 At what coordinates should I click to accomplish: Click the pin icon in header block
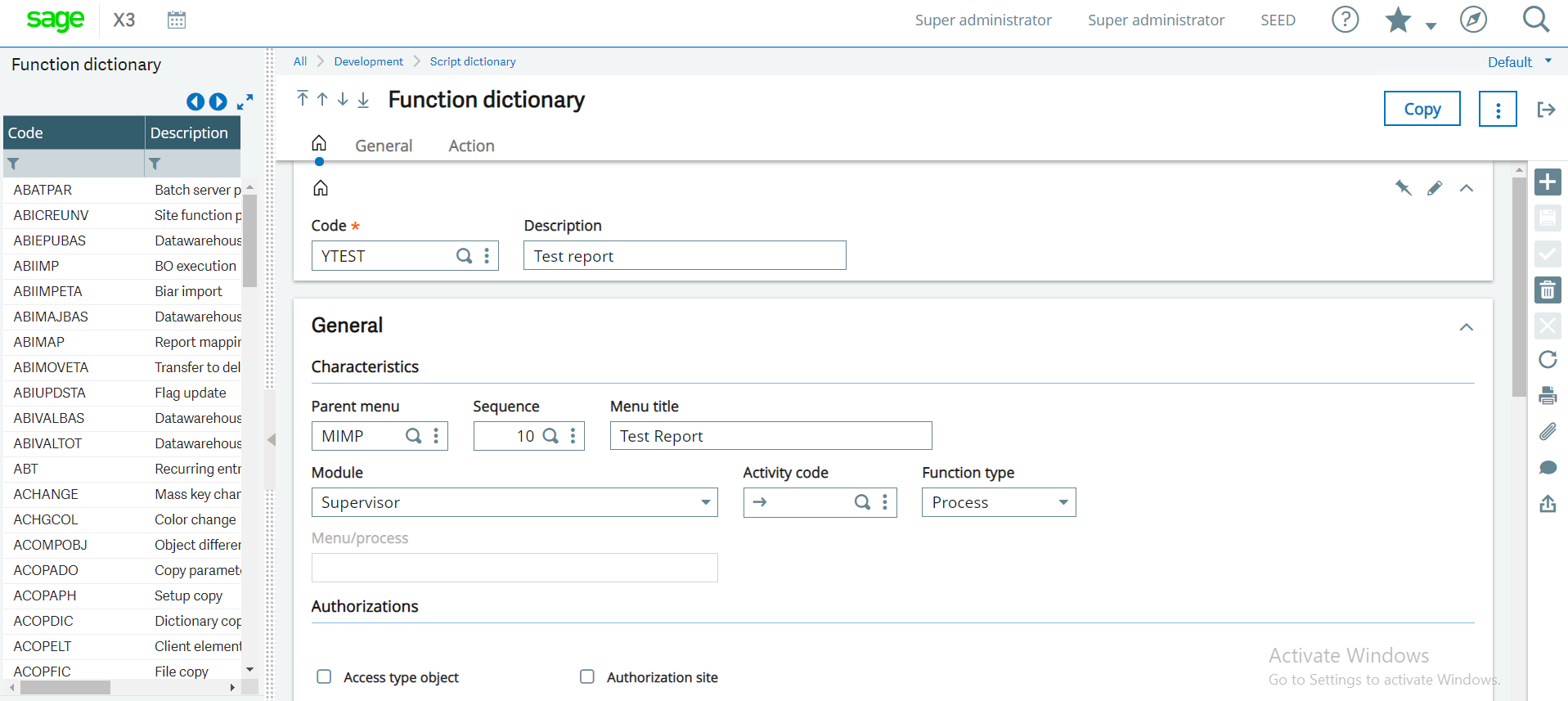click(1404, 188)
